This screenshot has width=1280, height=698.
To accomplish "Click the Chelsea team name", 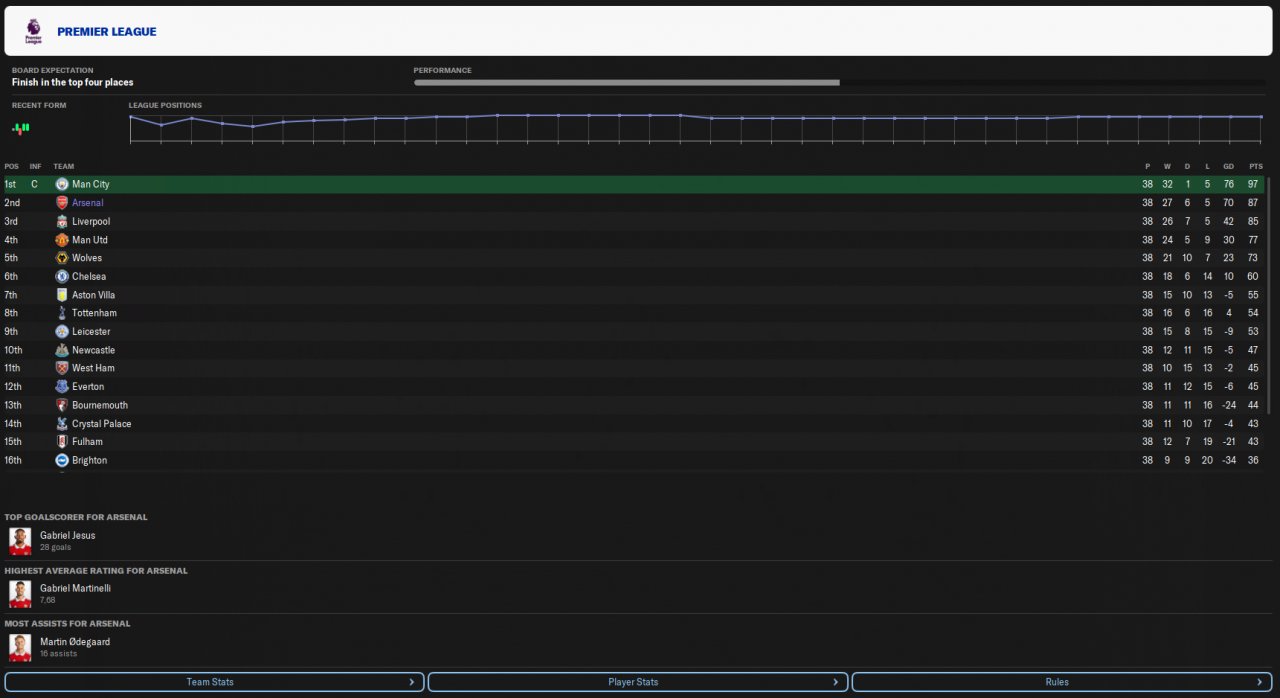I will pyautogui.click(x=89, y=276).
